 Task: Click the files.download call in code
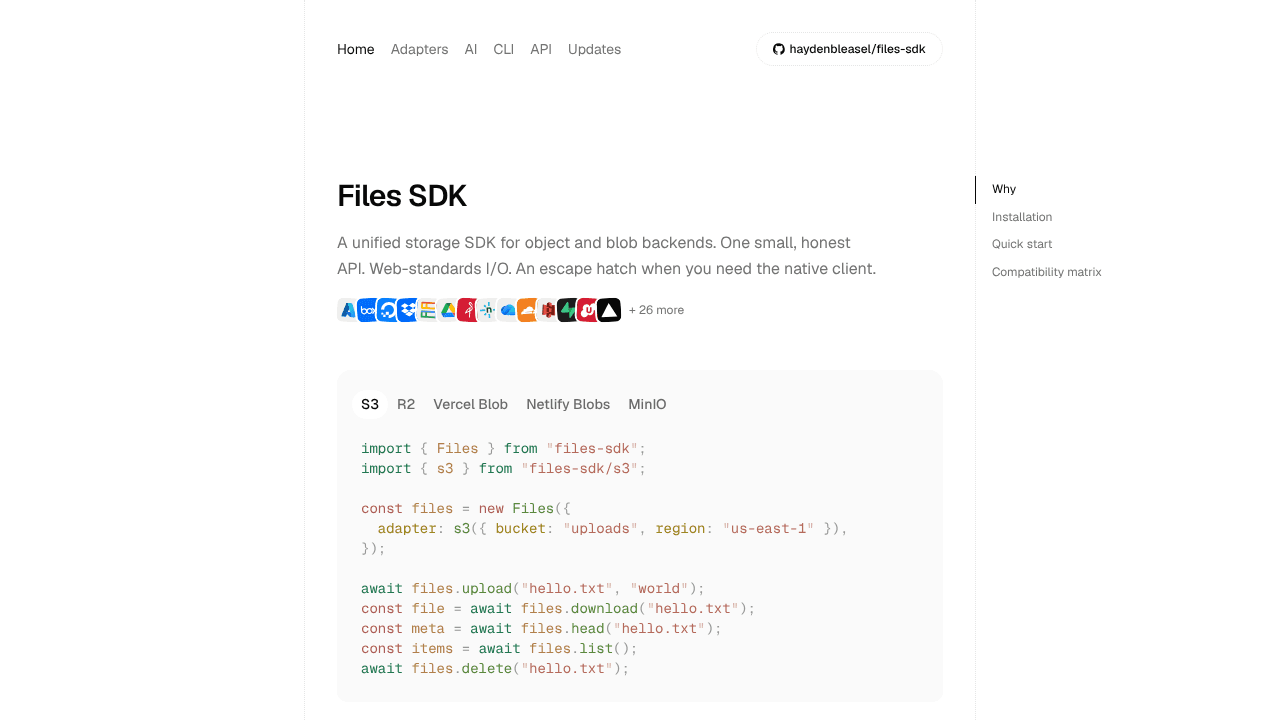click(x=579, y=608)
